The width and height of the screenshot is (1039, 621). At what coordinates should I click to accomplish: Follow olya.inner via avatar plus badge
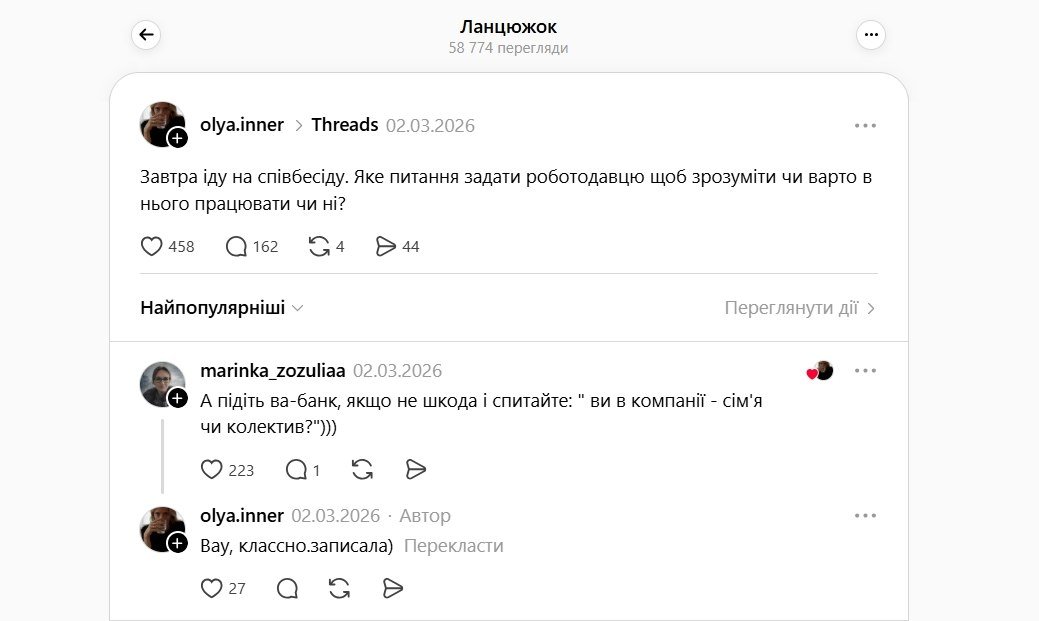coord(178,138)
